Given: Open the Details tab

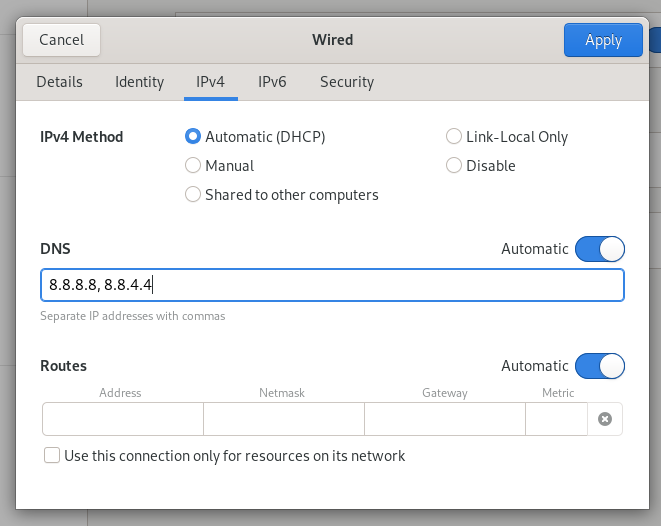Looking at the screenshot, I should 59,82.
